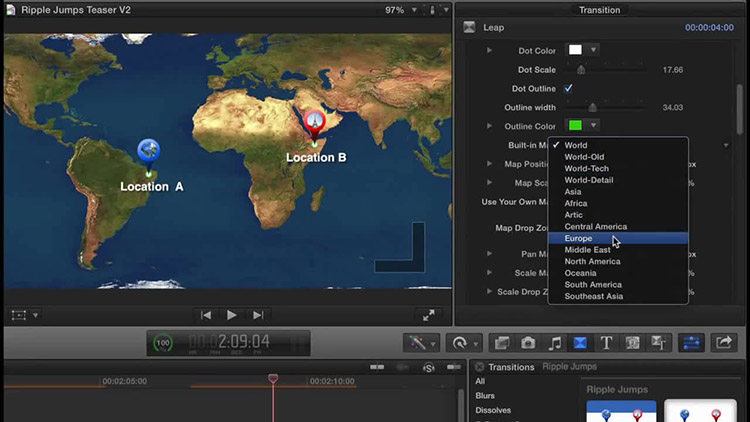Choose Oceania from the map menu
The height and width of the screenshot is (422, 750).
click(618, 273)
